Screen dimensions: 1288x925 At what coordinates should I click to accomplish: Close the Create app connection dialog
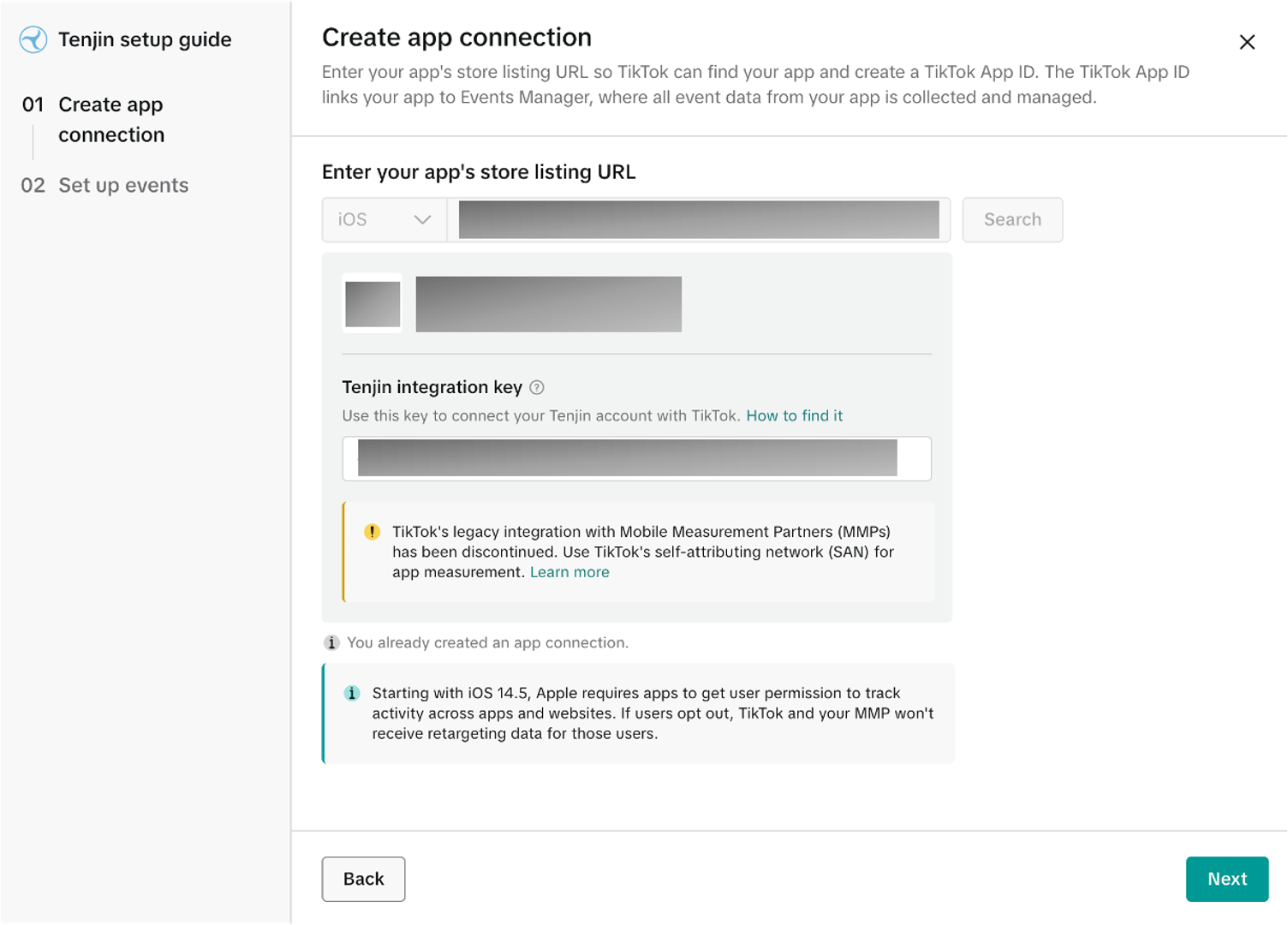coord(1247,42)
